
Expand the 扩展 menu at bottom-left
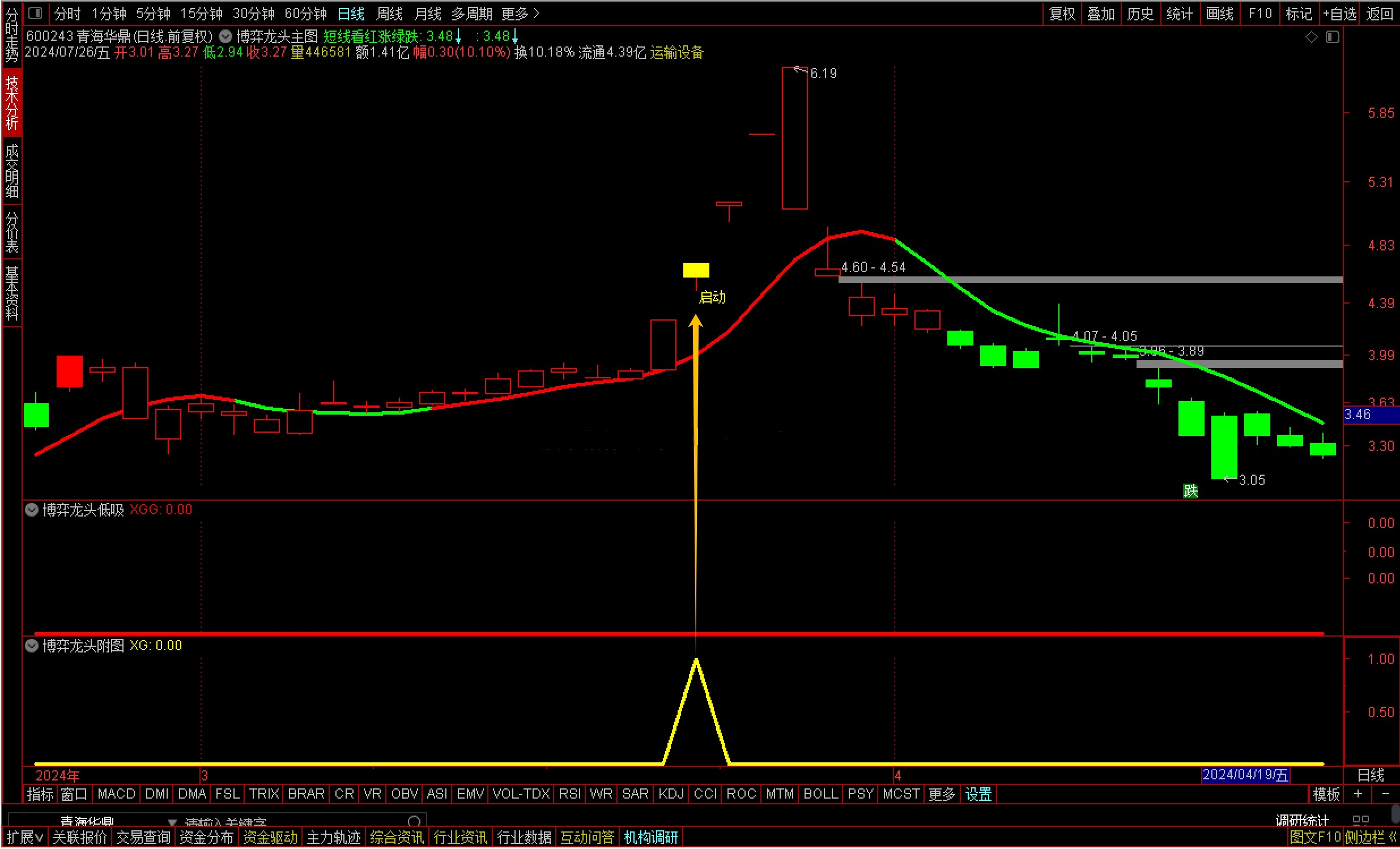pos(24,837)
